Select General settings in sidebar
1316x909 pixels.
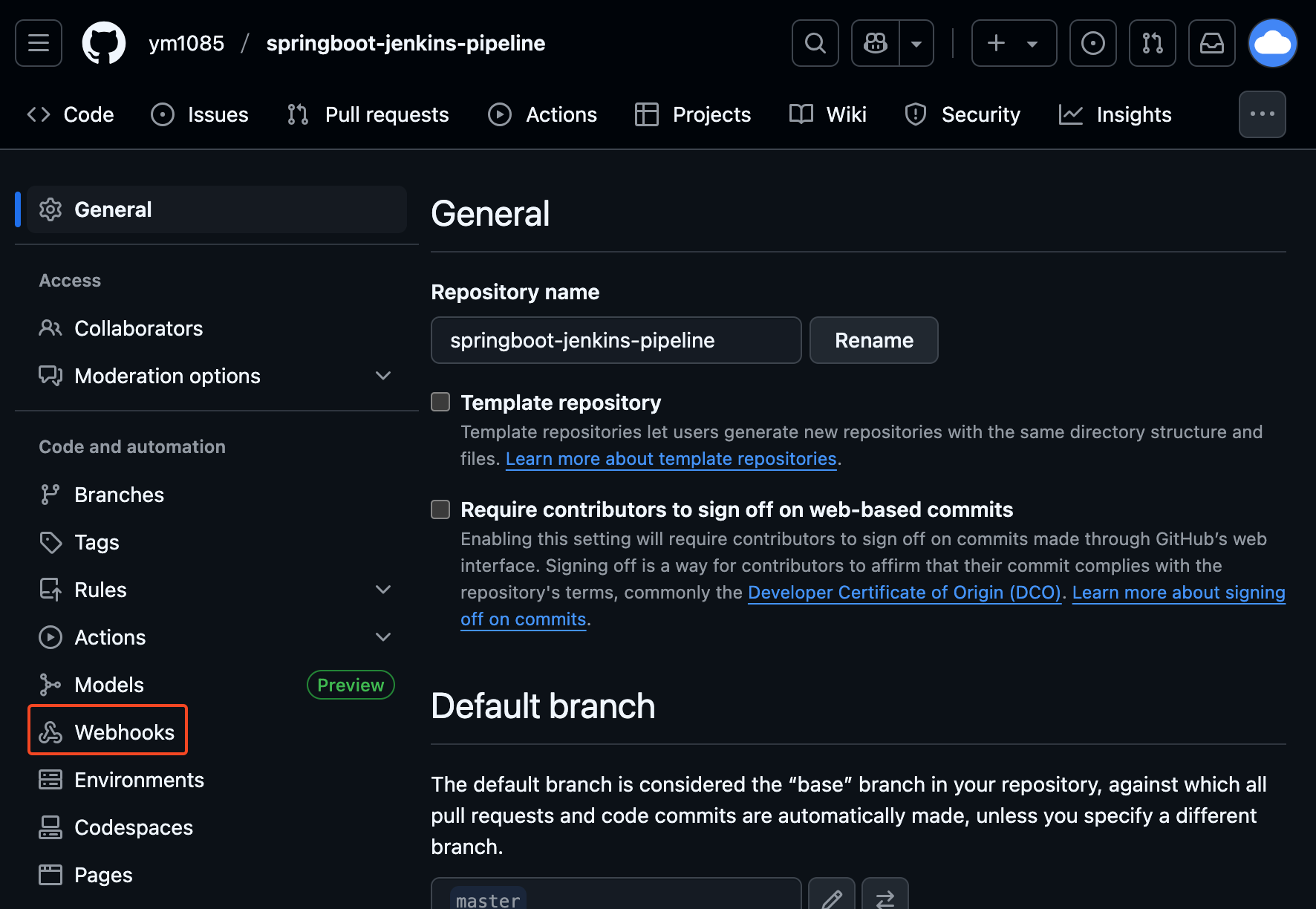click(x=217, y=209)
